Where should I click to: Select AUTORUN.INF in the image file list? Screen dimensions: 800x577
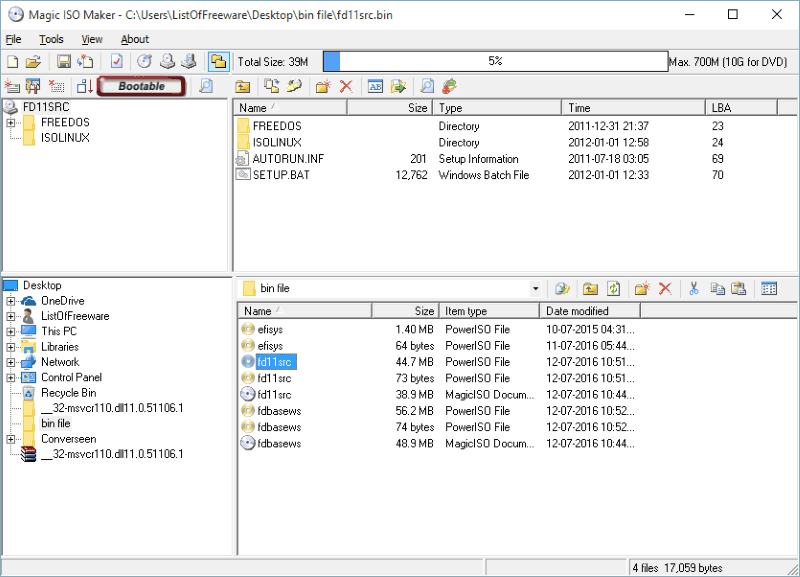pos(288,159)
